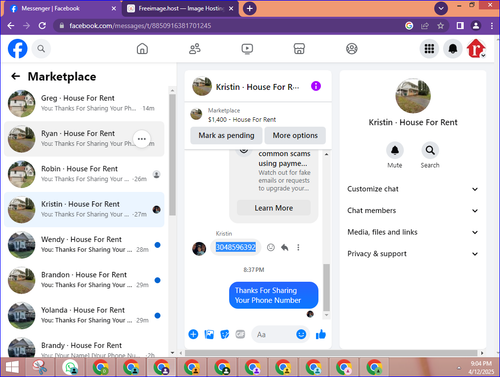Open Wendy - House For Rent chat
This screenshot has height=377, width=500.
click(x=84, y=245)
